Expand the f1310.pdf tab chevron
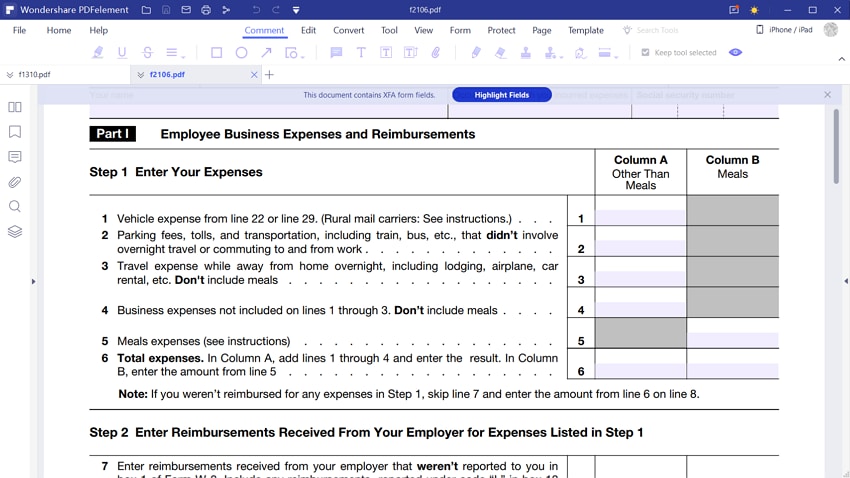Image resolution: width=850 pixels, height=478 pixels. coord(10,75)
